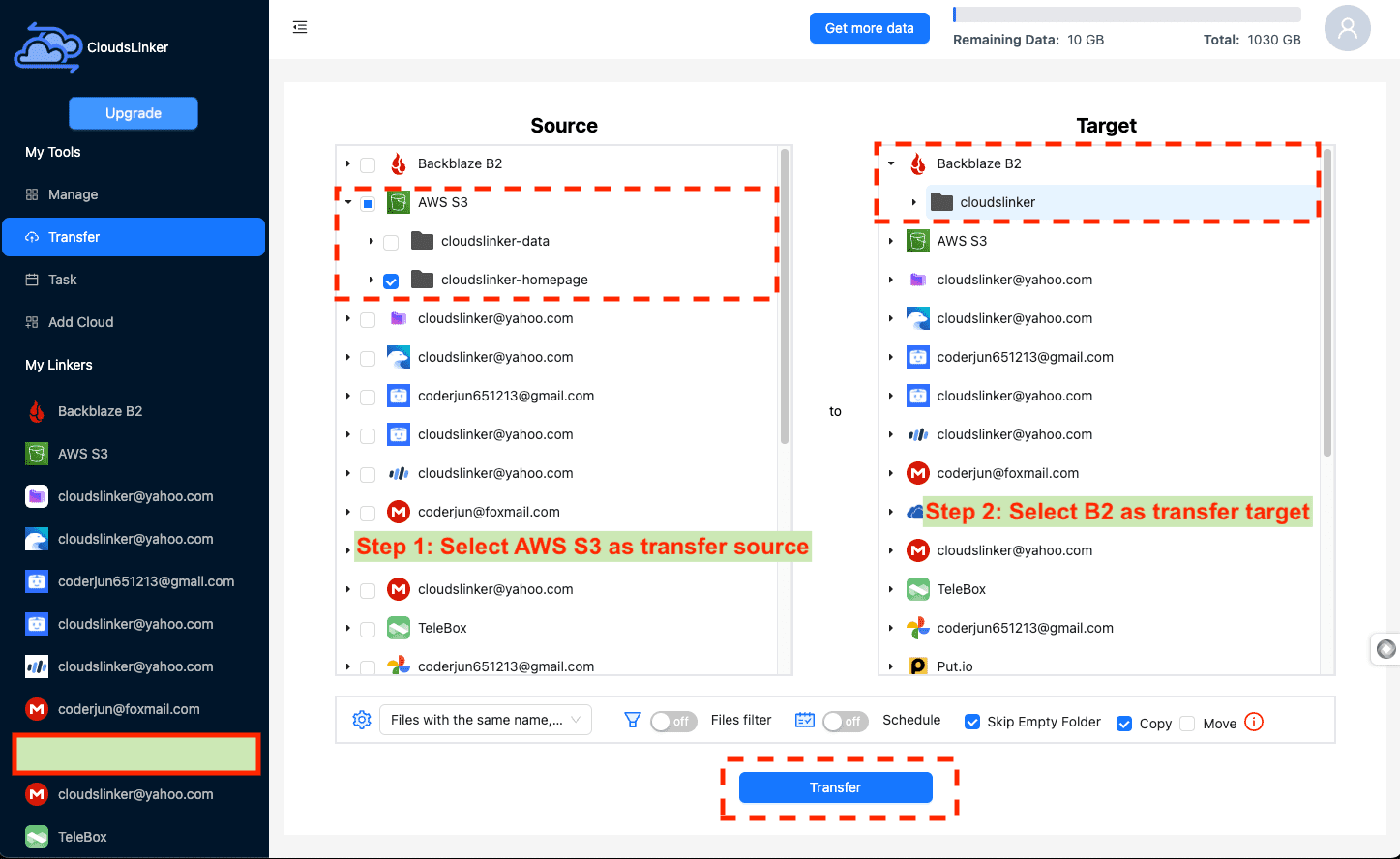This screenshot has height=859, width=1400.
Task: Click striped icon cloudslinker@yahoo.com in Target list
Action: pos(918,434)
